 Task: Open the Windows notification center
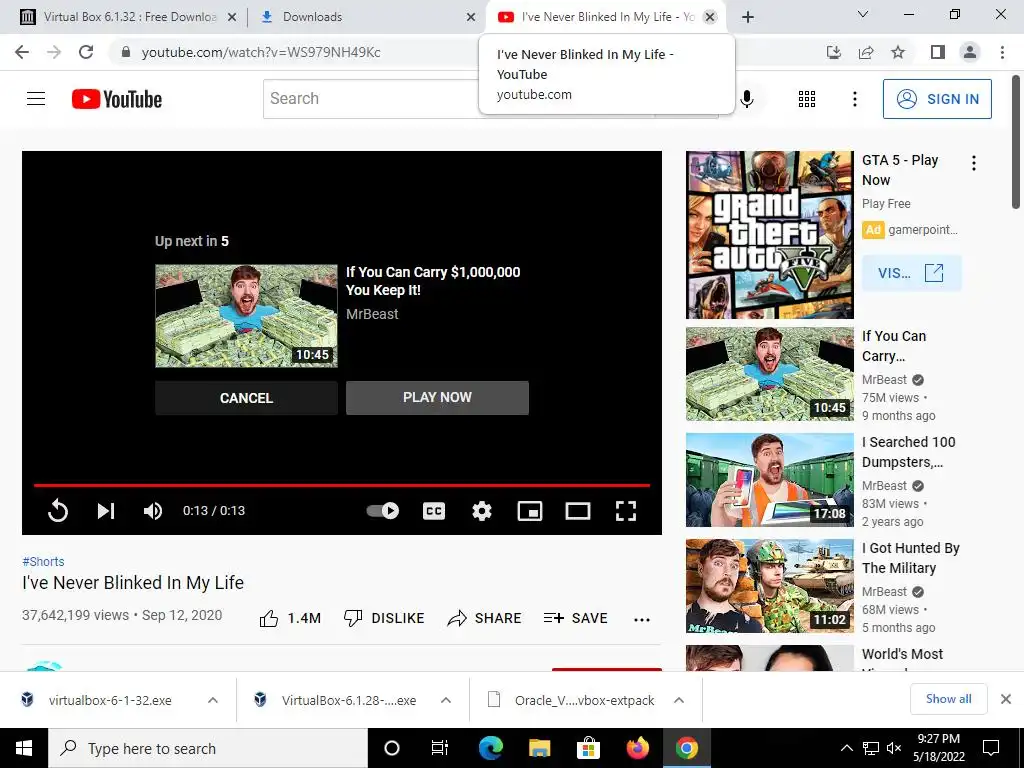[x=991, y=748]
